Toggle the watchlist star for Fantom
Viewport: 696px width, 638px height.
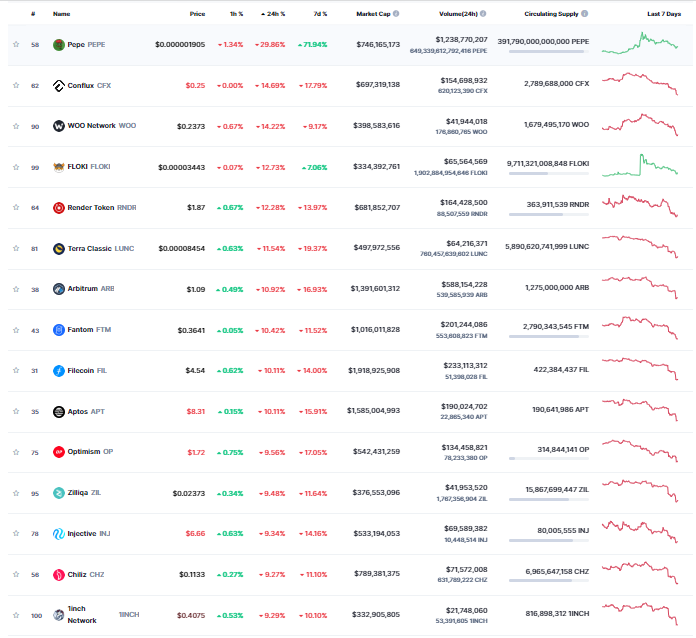pos(16,330)
